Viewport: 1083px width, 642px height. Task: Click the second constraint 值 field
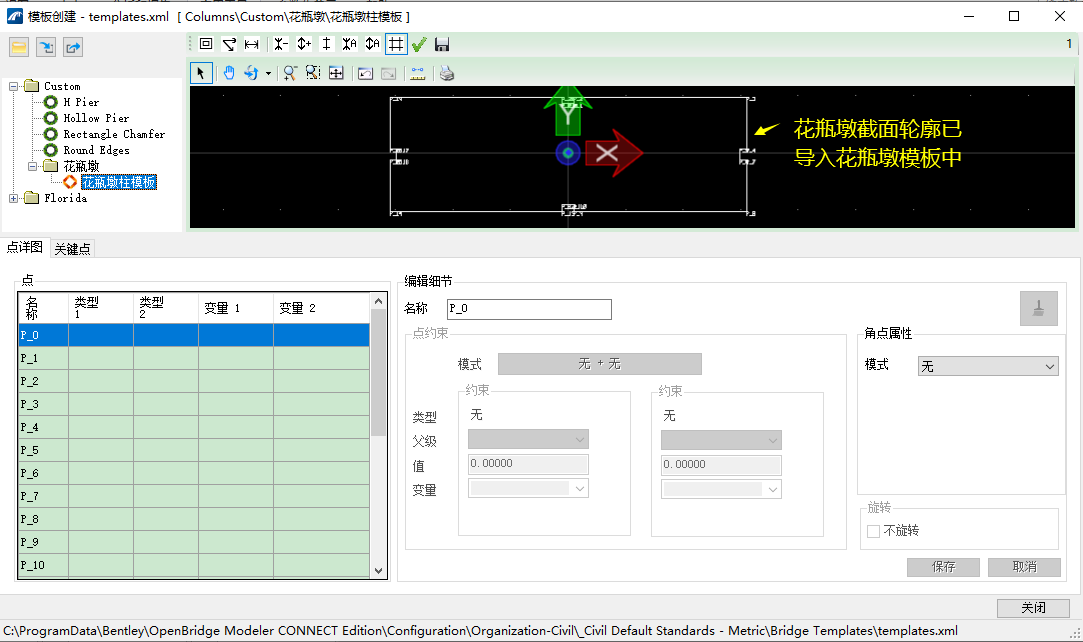721,464
